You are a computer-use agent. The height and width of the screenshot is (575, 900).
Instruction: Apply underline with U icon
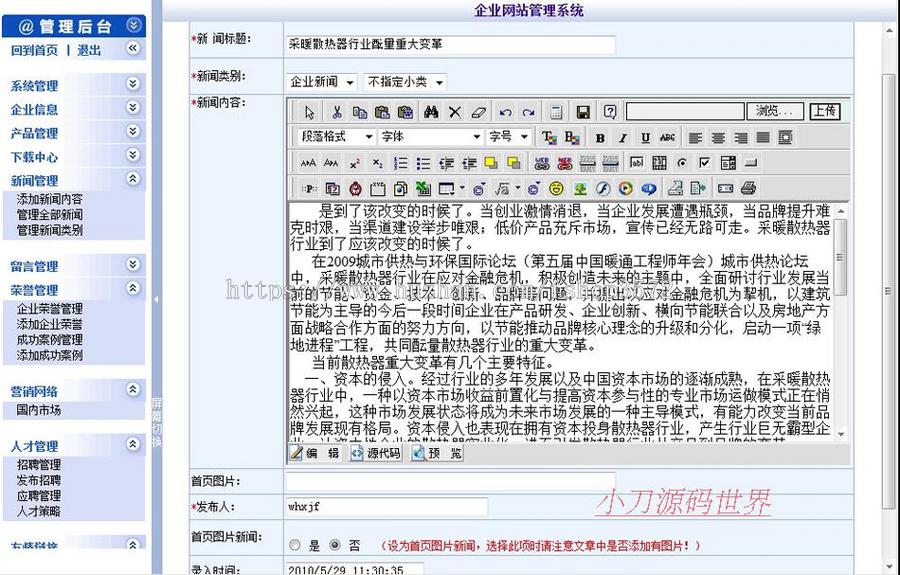[x=645, y=138]
